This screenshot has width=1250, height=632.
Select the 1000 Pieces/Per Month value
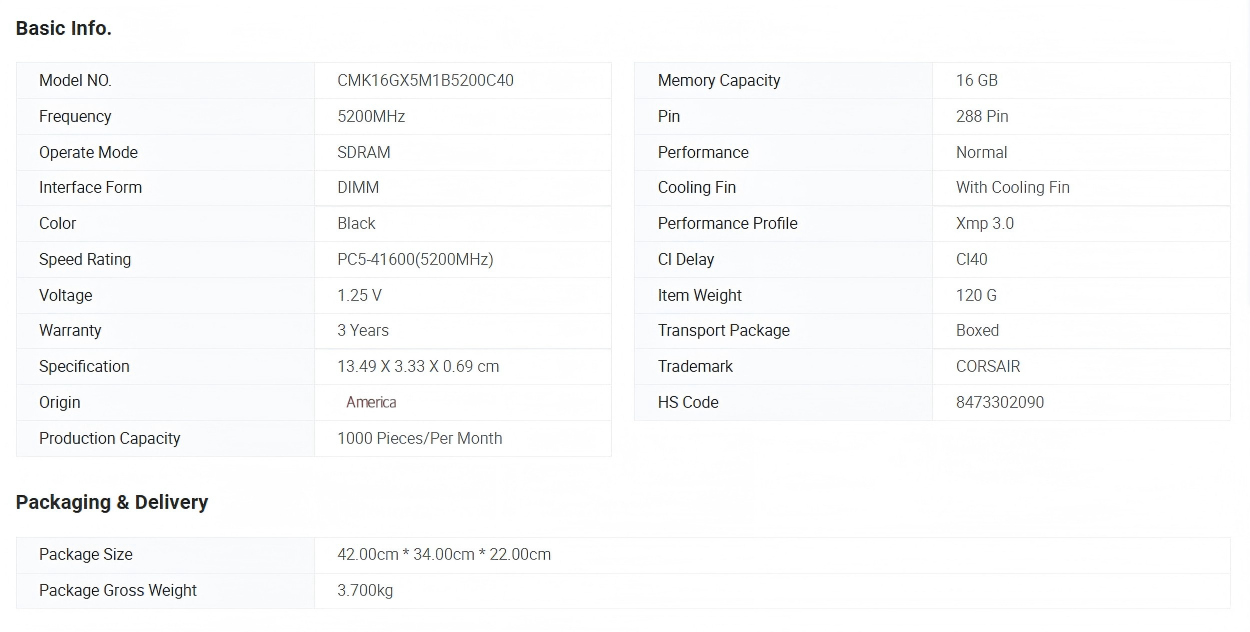coord(419,438)
